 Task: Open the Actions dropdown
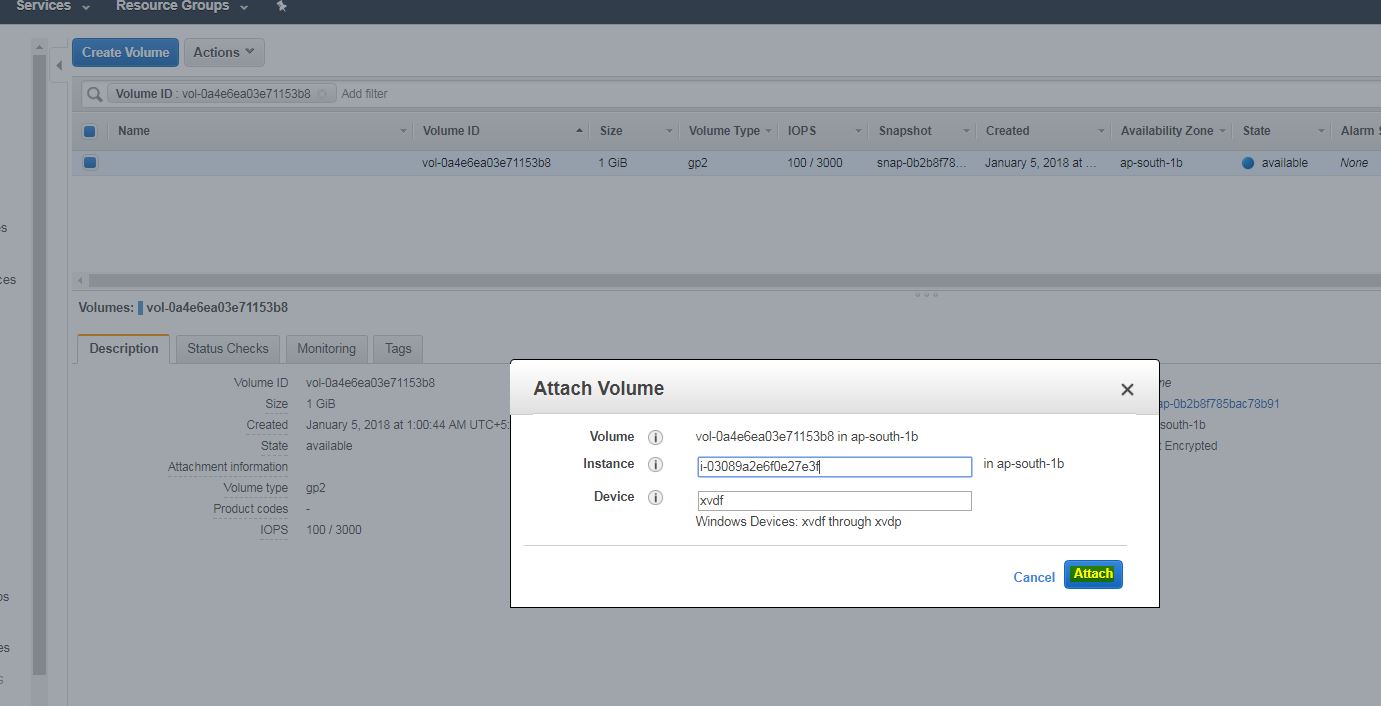(224, 53)
